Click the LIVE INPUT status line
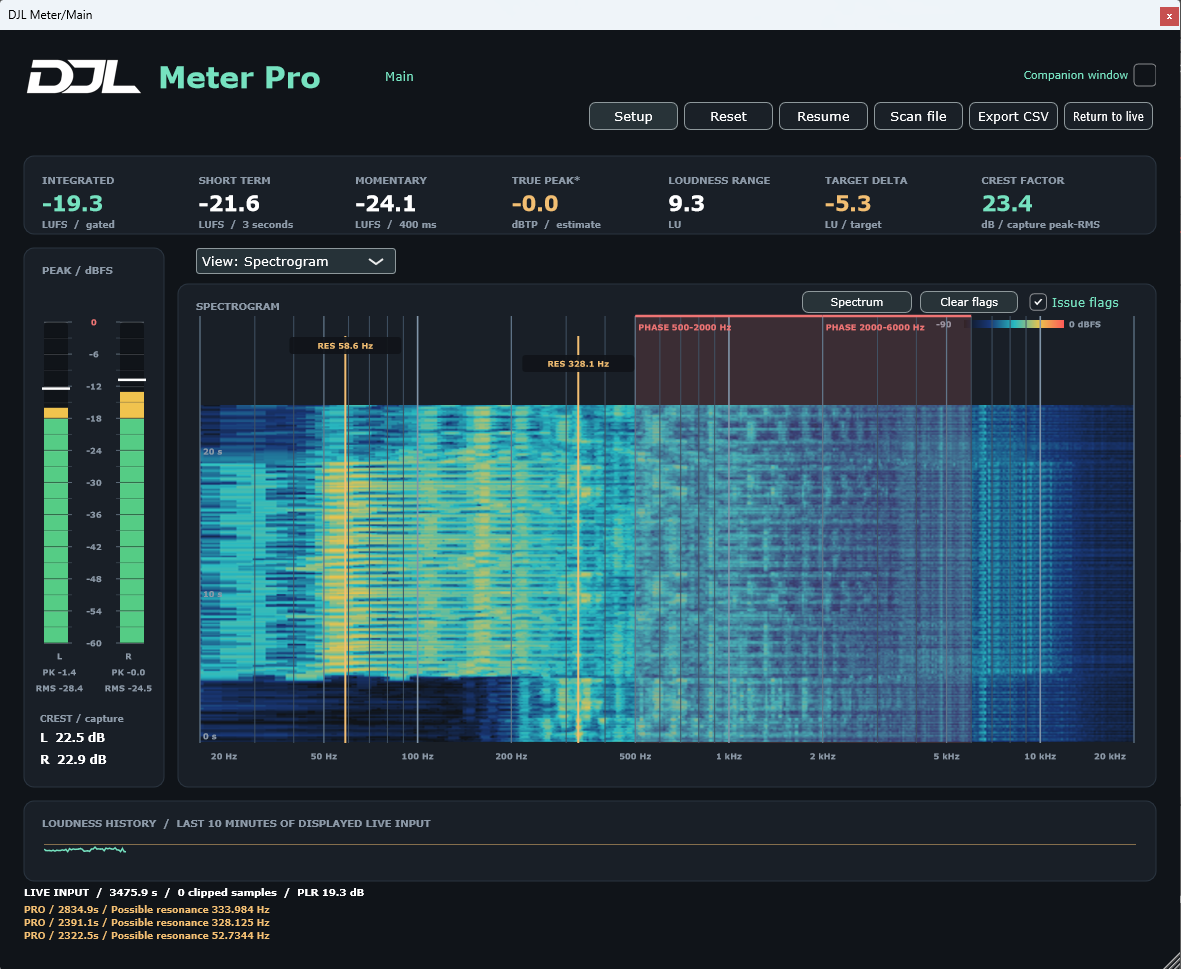 [x=194, y=892]
